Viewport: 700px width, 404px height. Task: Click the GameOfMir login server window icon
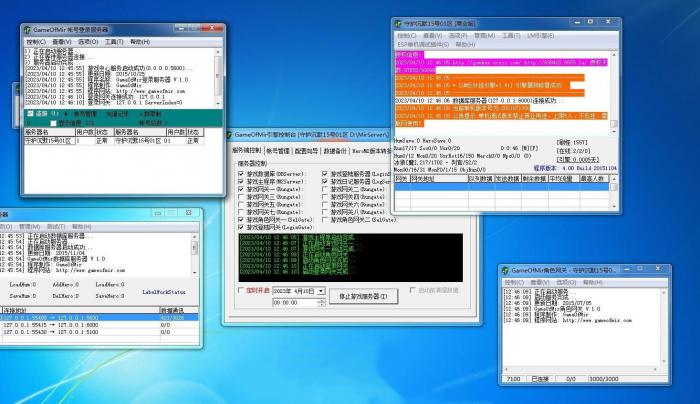pos(27,30)
